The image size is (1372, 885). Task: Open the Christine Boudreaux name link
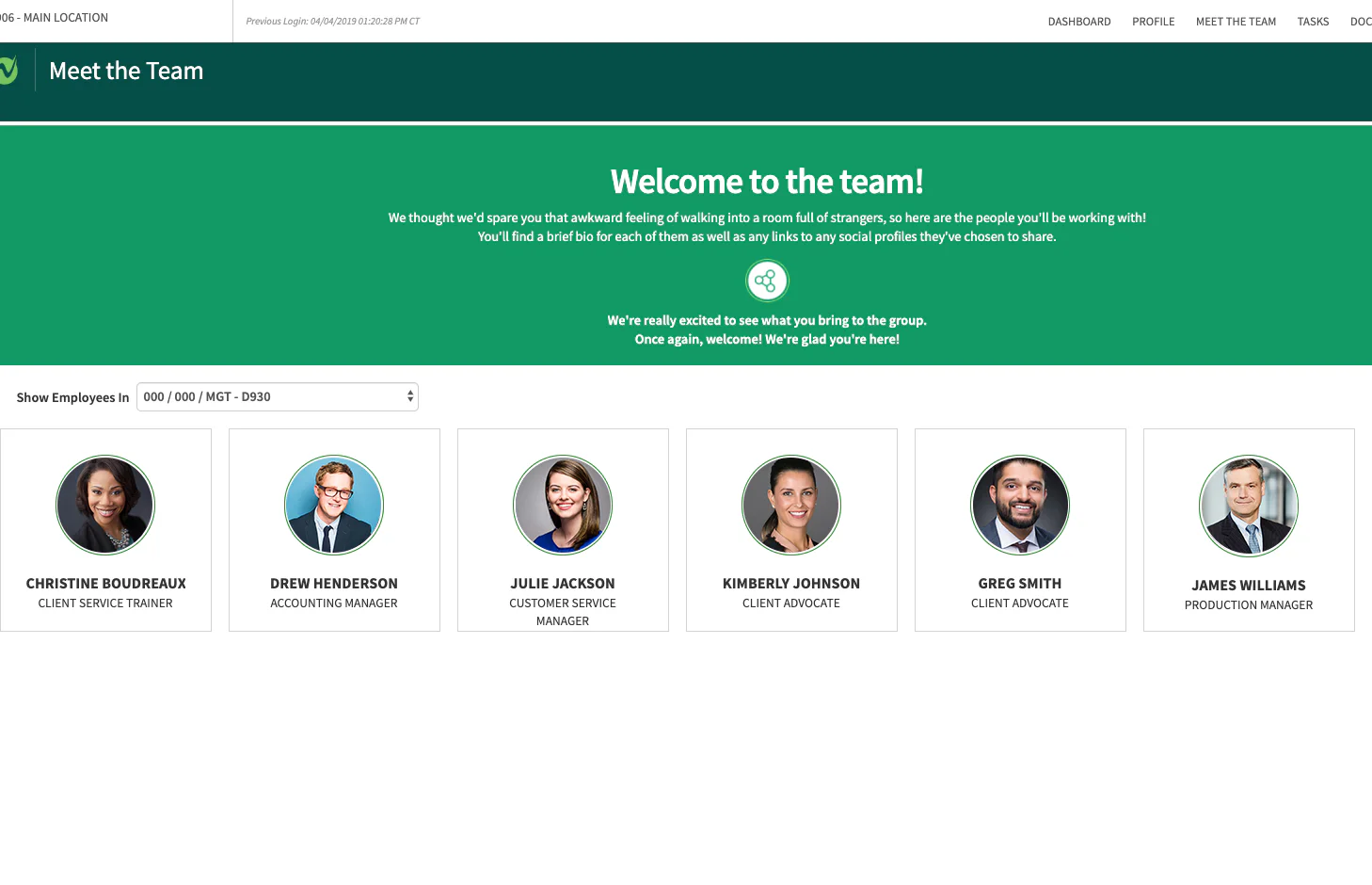click(105, 584)
